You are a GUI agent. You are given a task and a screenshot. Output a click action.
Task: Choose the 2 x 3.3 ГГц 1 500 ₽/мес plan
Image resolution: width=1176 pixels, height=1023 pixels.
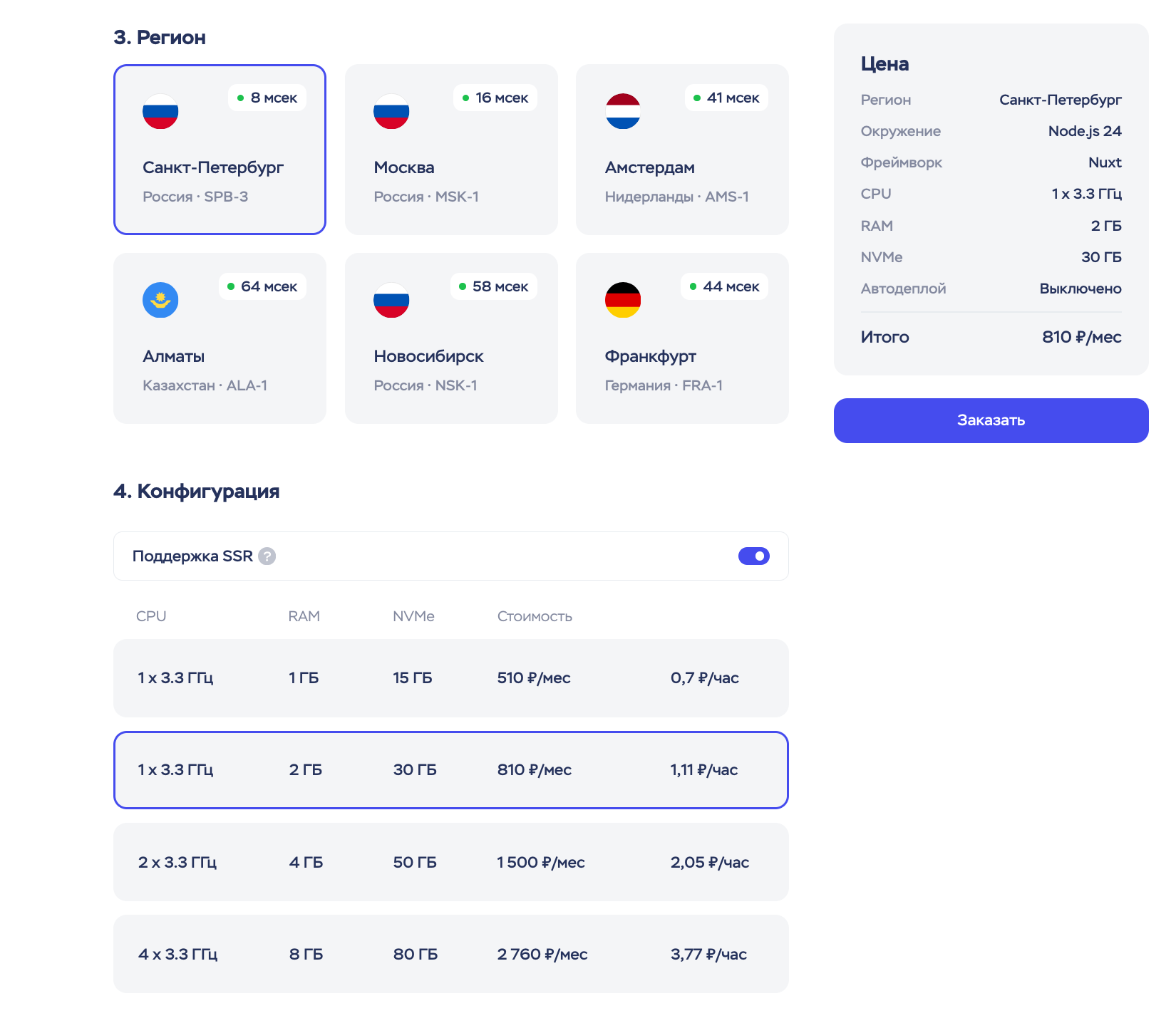click(x=450, y=862)
